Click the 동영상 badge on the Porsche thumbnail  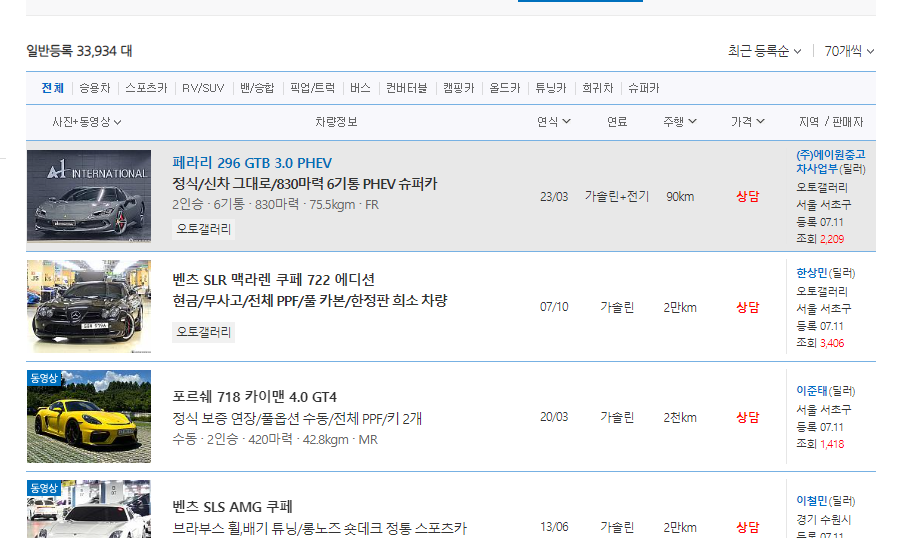pyautogui.click(x=44, y=378)
